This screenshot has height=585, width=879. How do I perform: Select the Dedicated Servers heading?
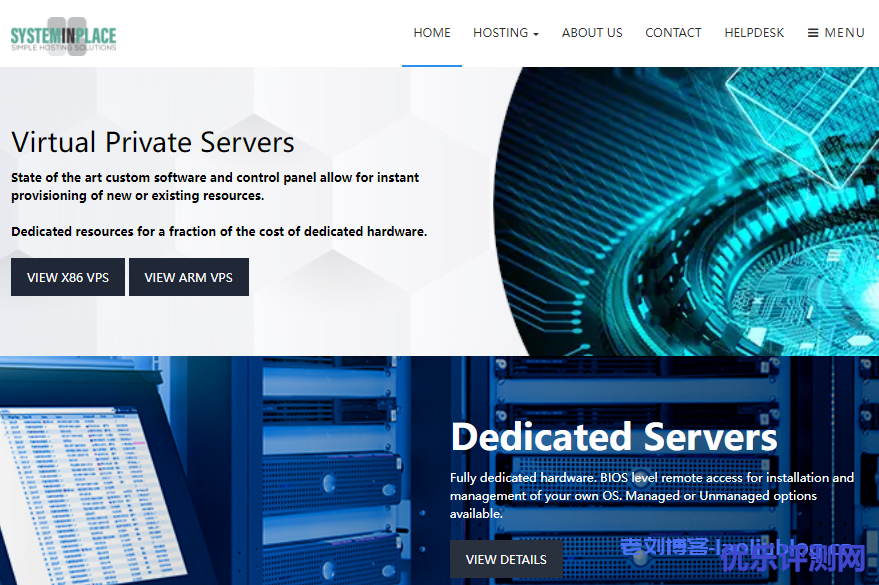point(614,437)
